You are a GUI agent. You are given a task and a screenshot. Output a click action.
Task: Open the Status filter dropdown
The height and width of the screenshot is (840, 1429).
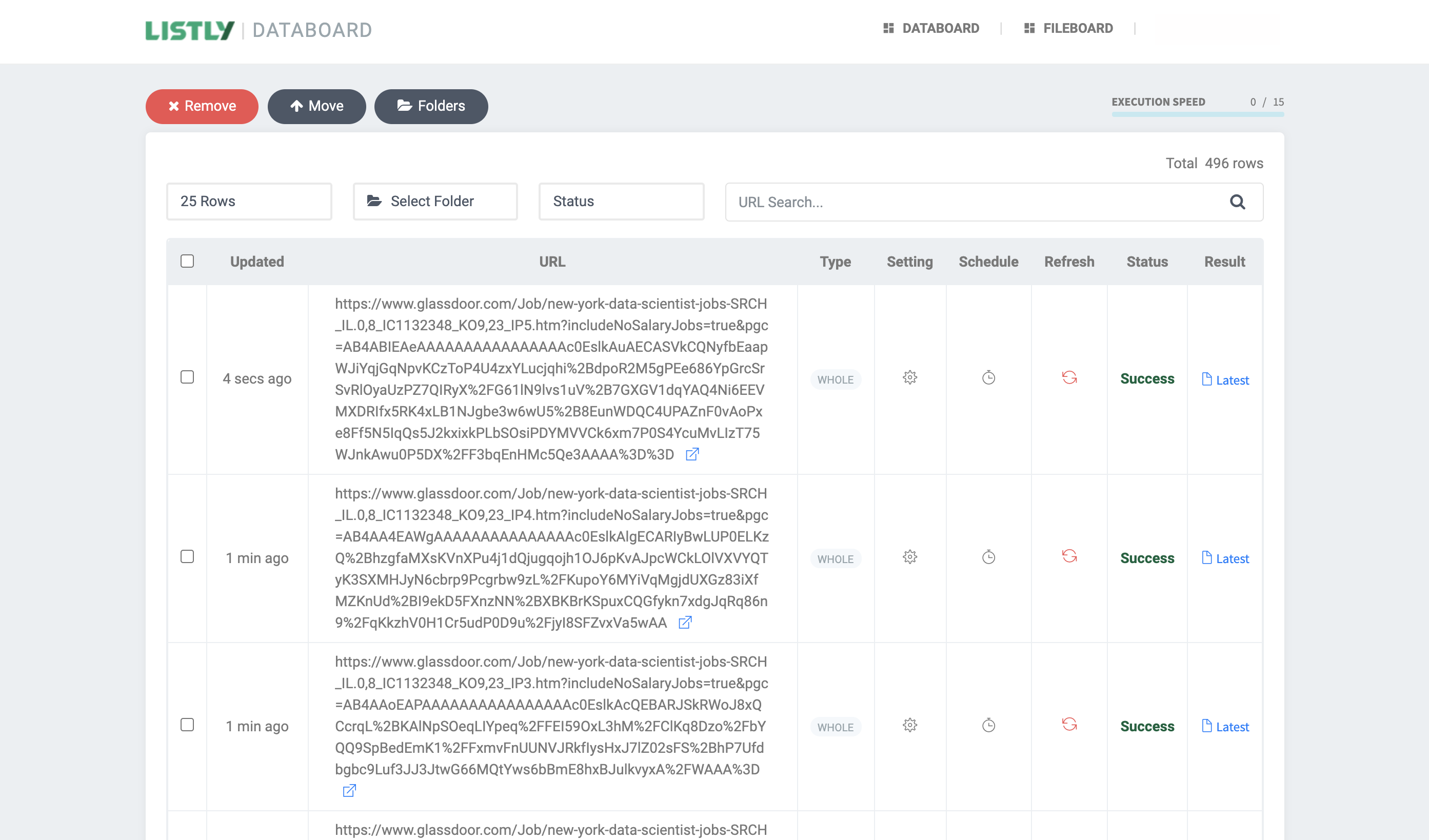621,202
